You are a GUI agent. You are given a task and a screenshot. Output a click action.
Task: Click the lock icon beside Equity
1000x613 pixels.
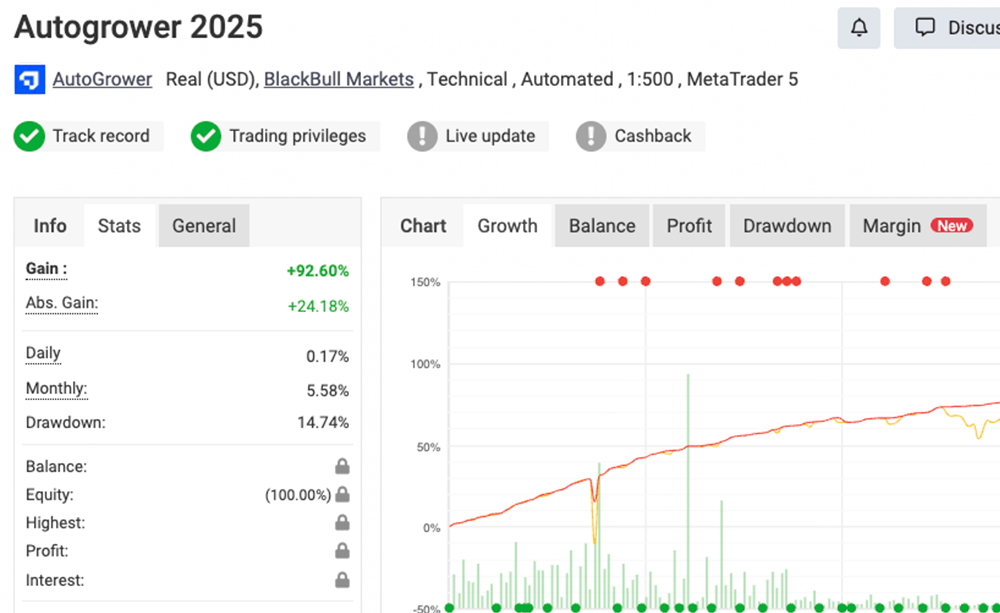tap(342, 495)
